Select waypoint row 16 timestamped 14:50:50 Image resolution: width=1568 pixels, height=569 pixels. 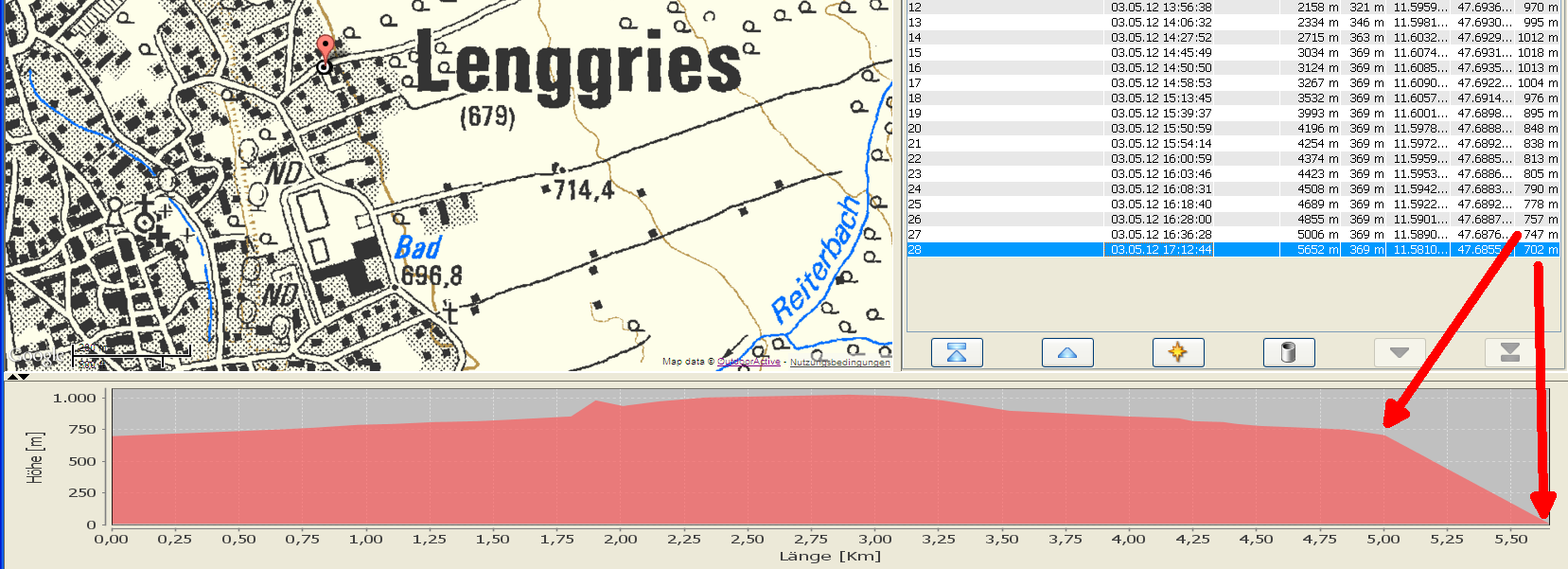pos(1160,68)
